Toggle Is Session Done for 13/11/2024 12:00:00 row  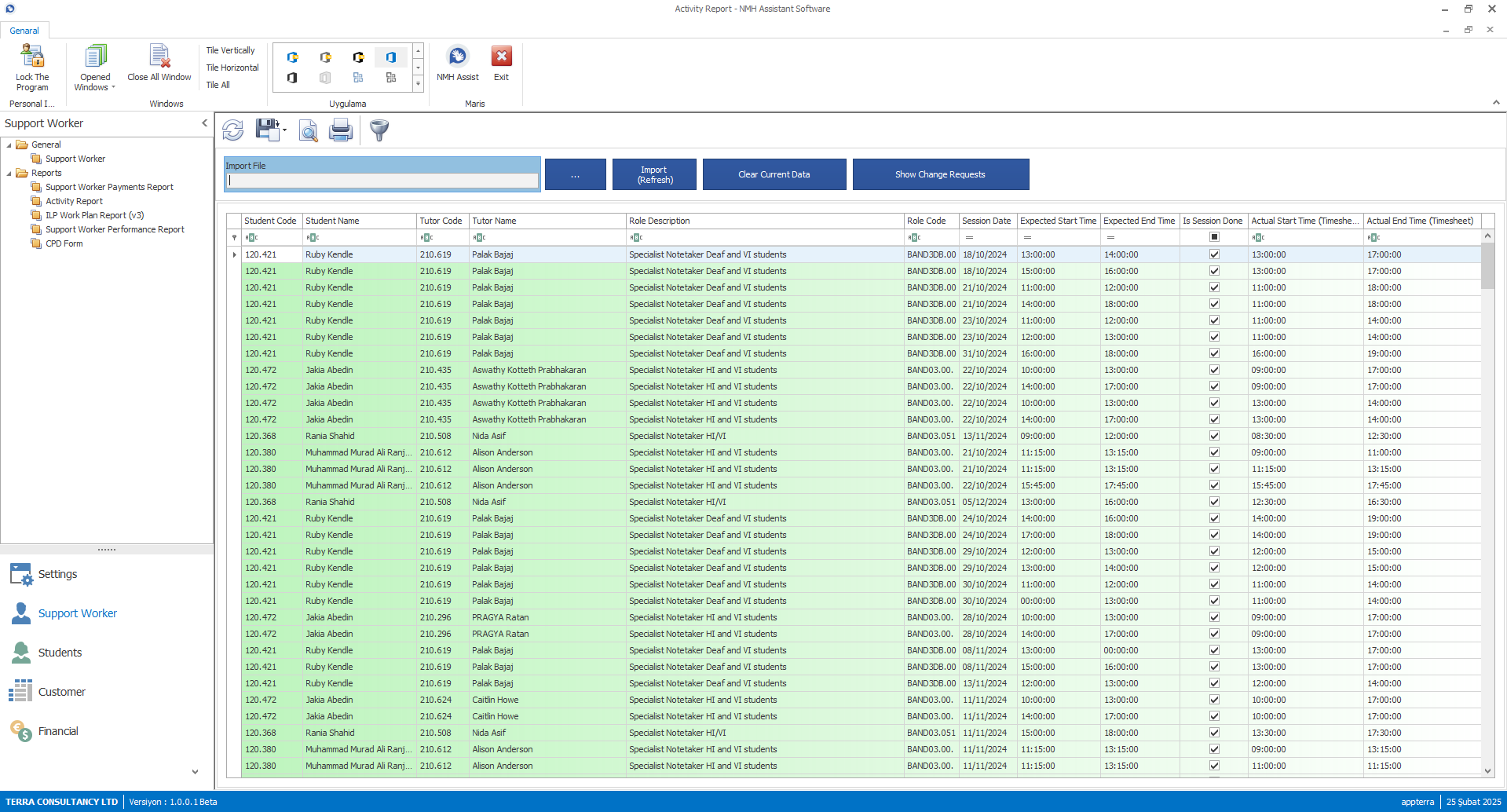coord(1214,683)
